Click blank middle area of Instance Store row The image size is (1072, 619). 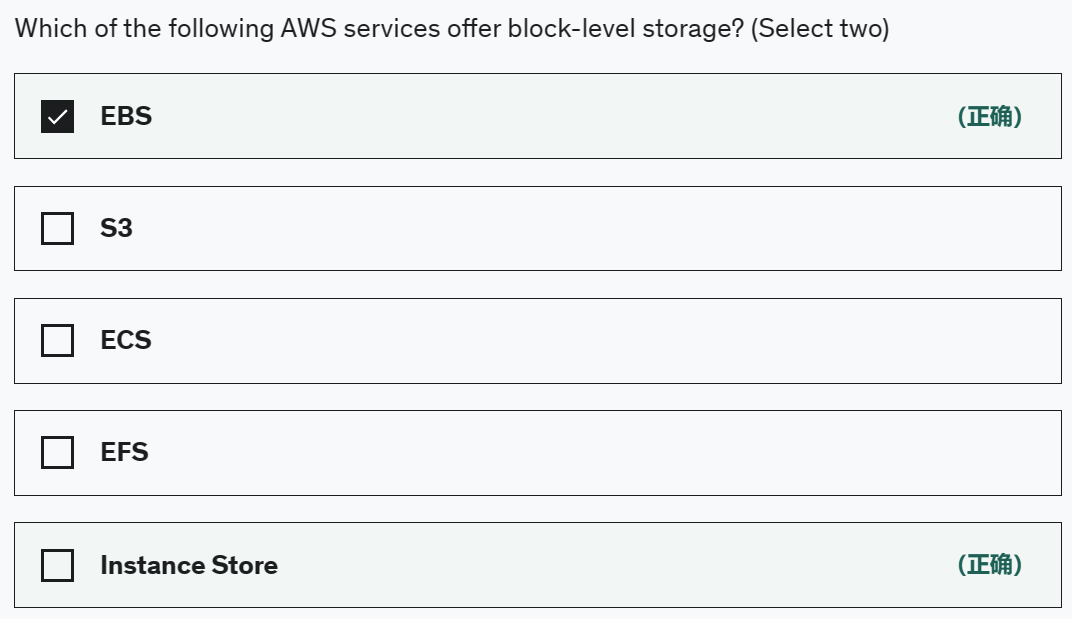click(600, 565)
